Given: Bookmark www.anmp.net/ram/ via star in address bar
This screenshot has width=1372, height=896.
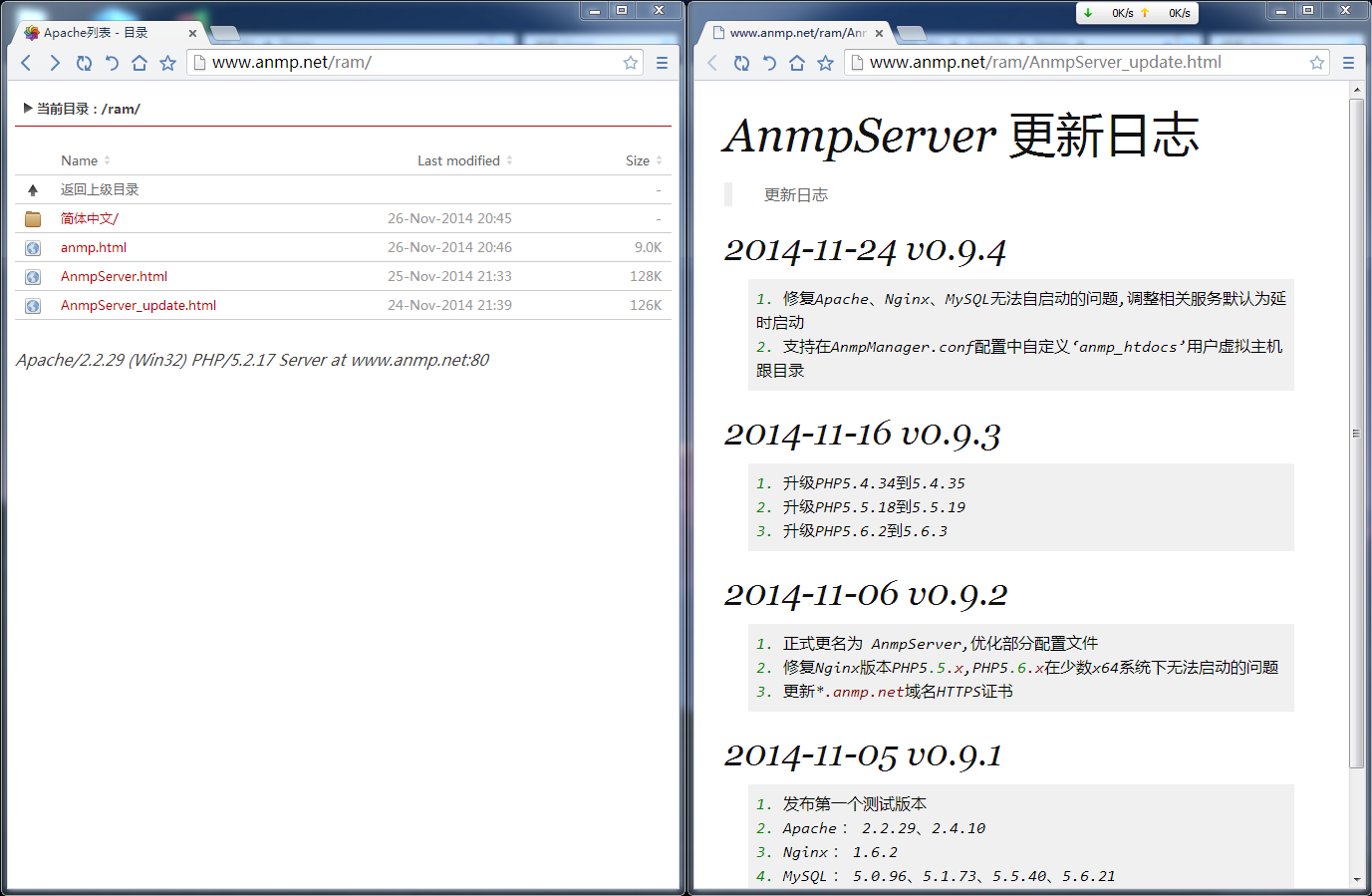Looking at the screenshot, I should (631, 63).
